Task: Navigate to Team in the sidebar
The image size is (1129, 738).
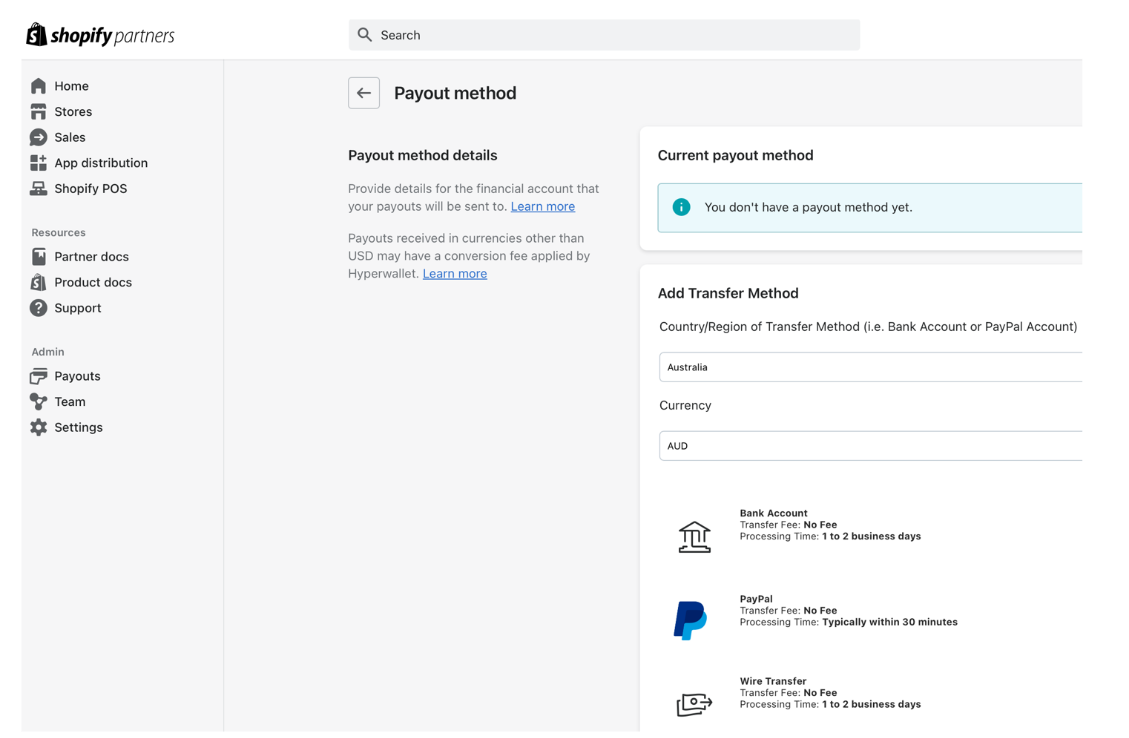Action: 70,402
